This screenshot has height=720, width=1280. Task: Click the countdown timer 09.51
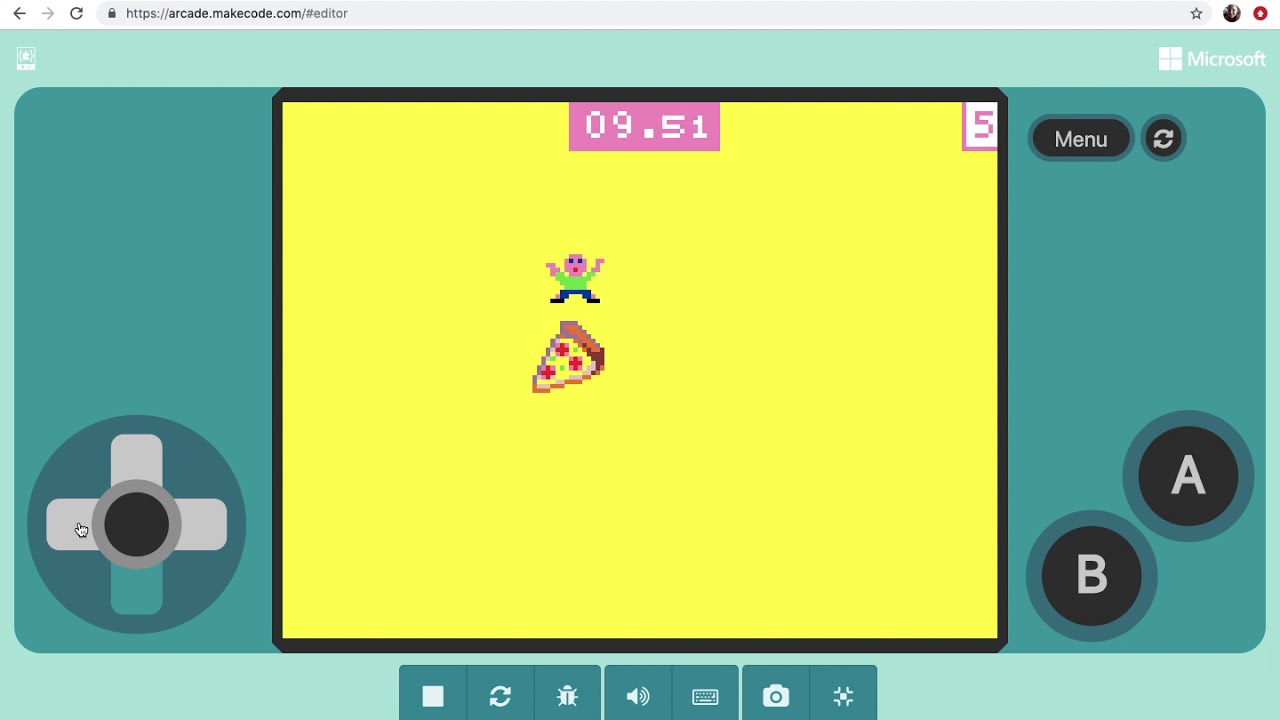point(644,127)
